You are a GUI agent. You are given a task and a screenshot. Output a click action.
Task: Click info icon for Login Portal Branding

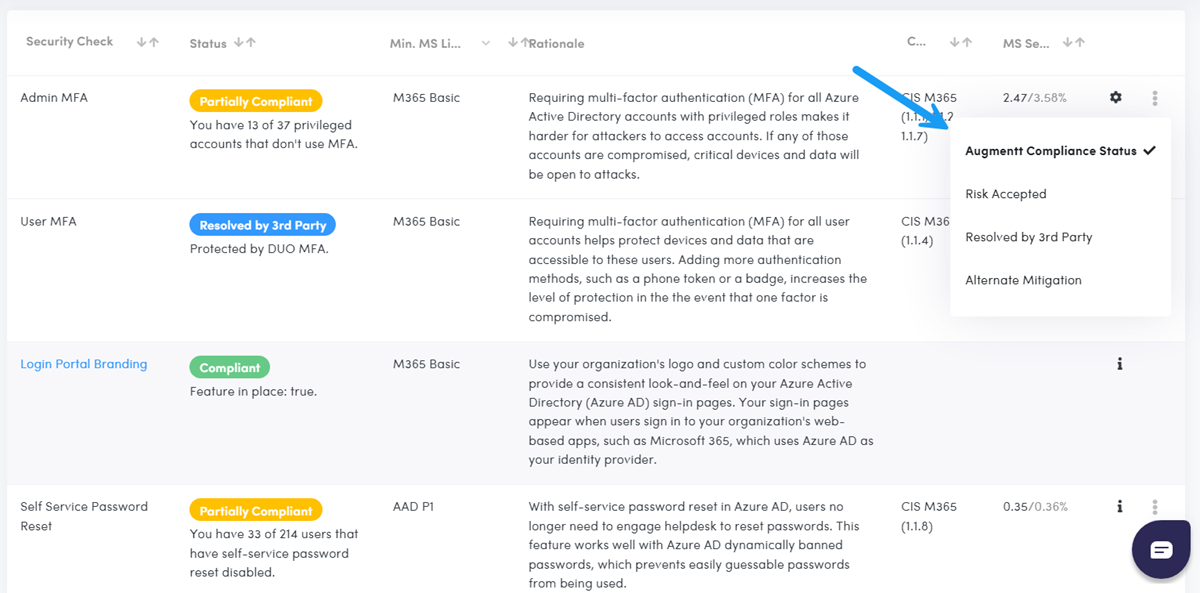1119,364
